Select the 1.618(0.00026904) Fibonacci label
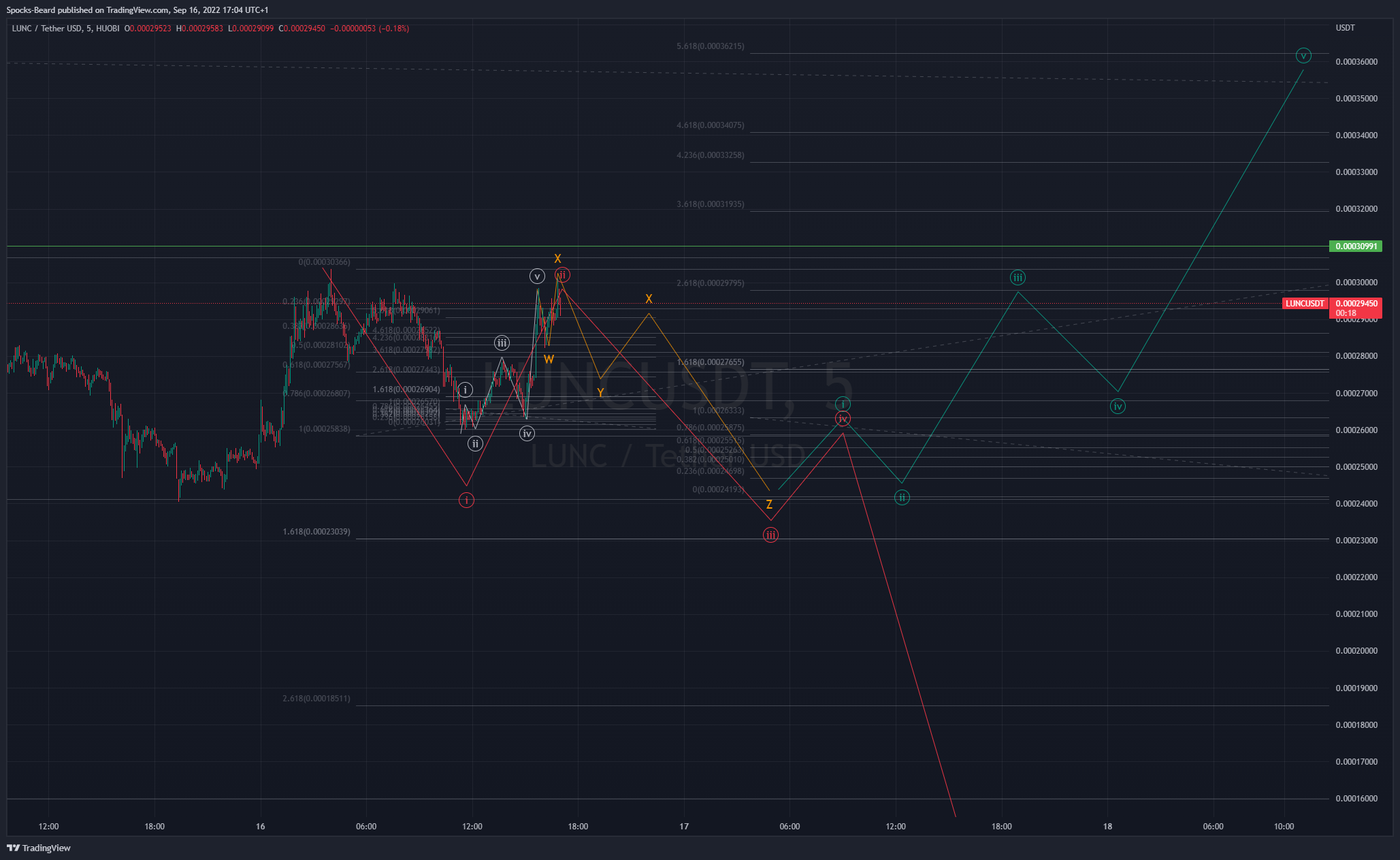 [406, 389]
